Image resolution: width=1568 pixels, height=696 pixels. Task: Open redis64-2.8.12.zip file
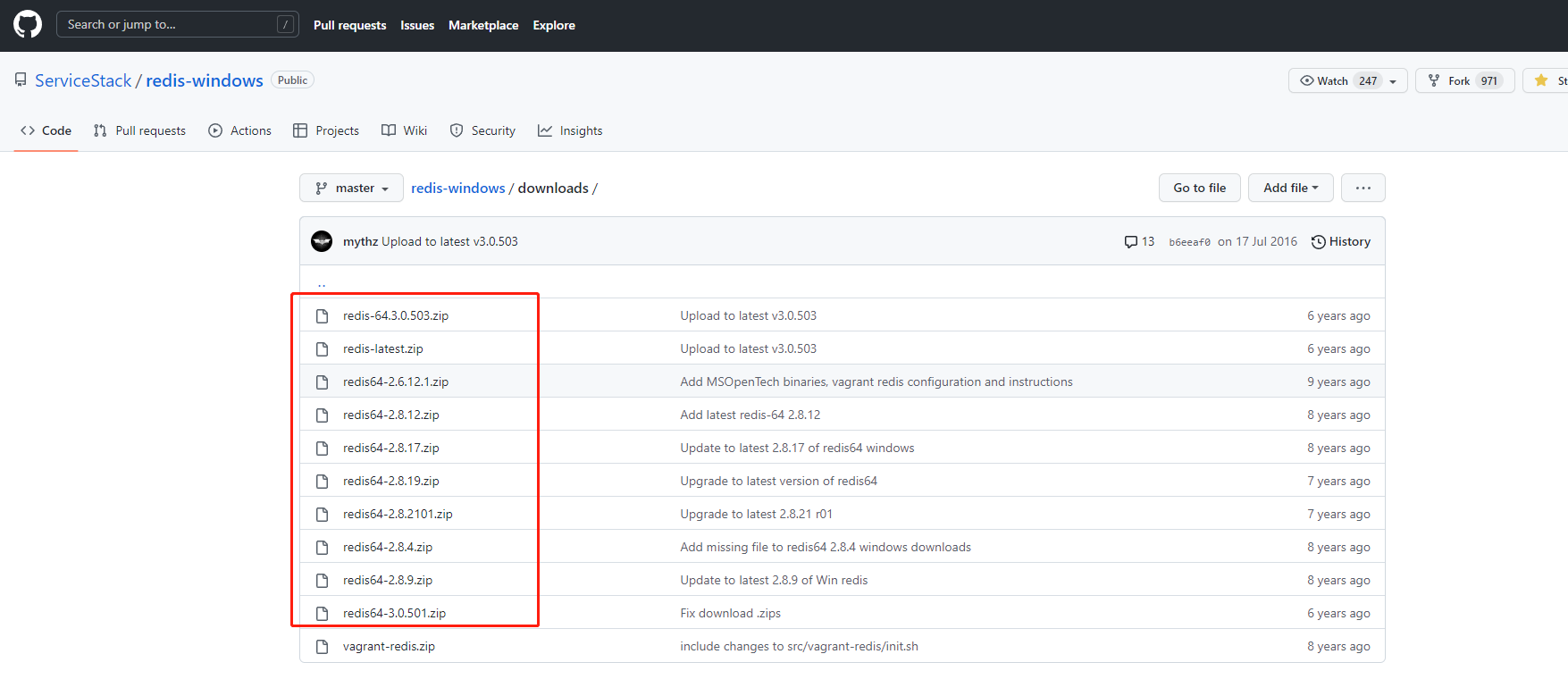(391, 415)
